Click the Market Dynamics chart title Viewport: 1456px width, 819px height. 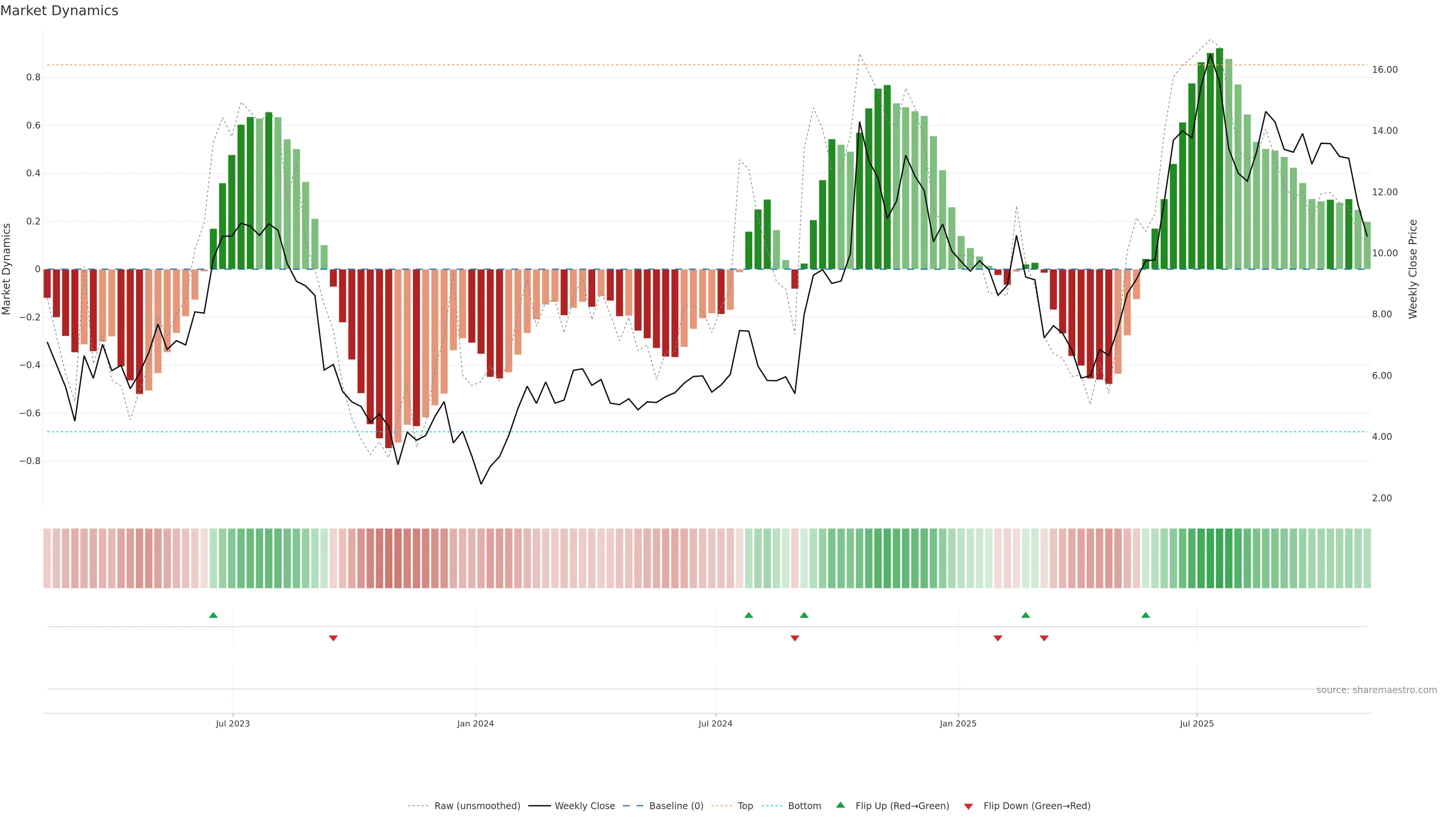click(x=60, y=11)
